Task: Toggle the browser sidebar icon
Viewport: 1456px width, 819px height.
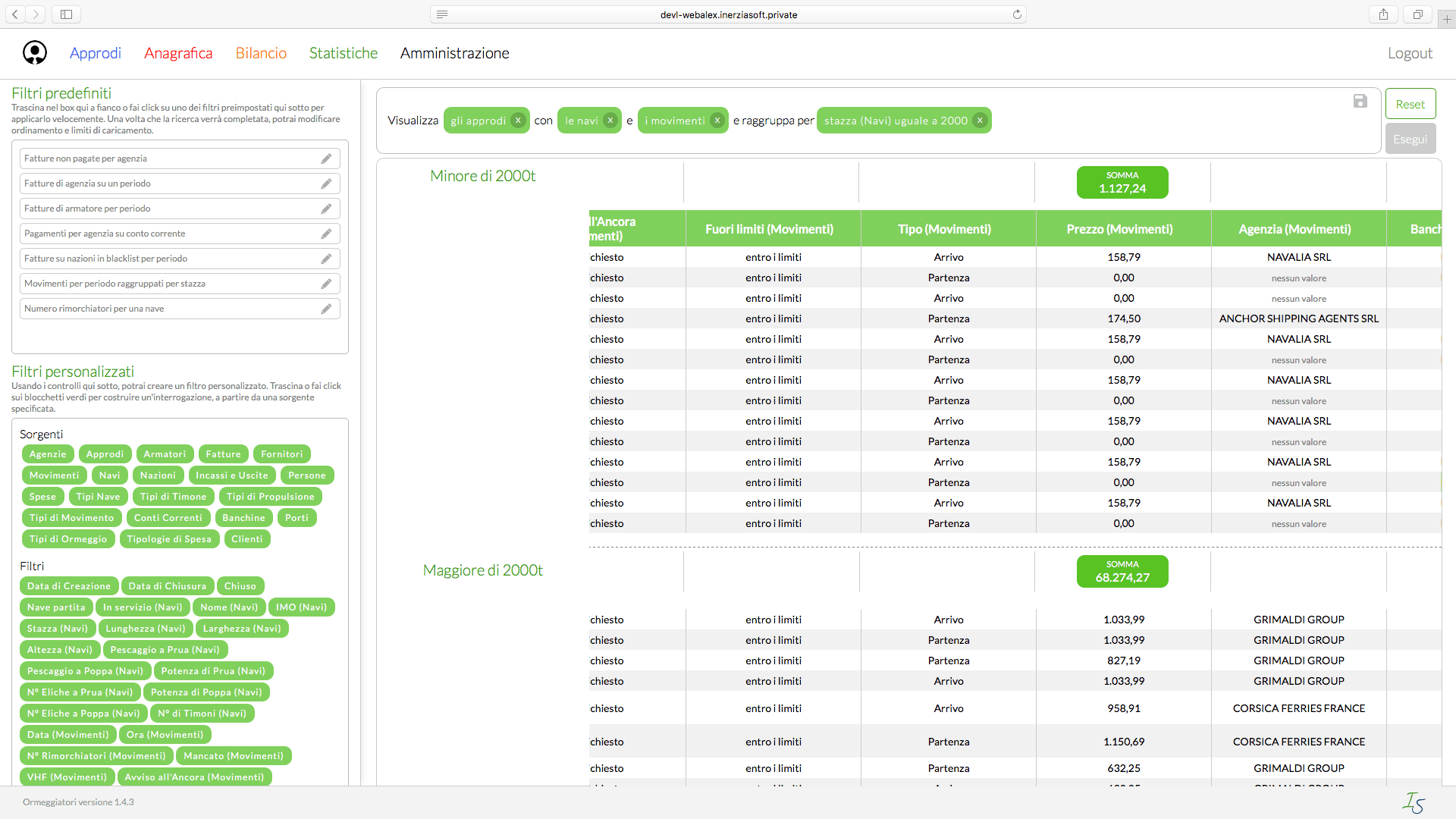Action: click(65, 14)
